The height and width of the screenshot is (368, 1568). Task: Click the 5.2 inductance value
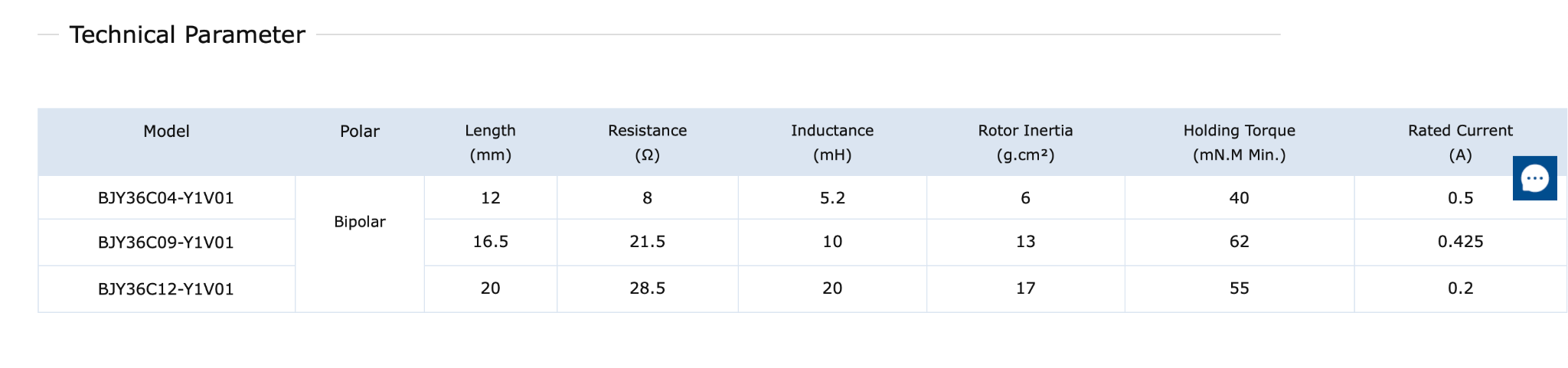coord(831,198)
